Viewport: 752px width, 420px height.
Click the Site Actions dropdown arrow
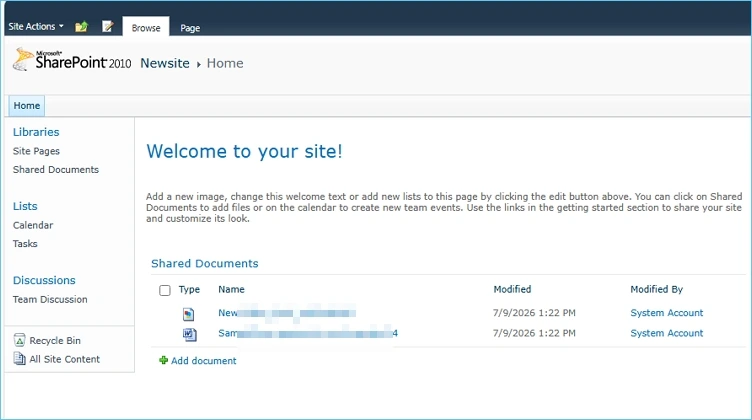coord(61,26)
